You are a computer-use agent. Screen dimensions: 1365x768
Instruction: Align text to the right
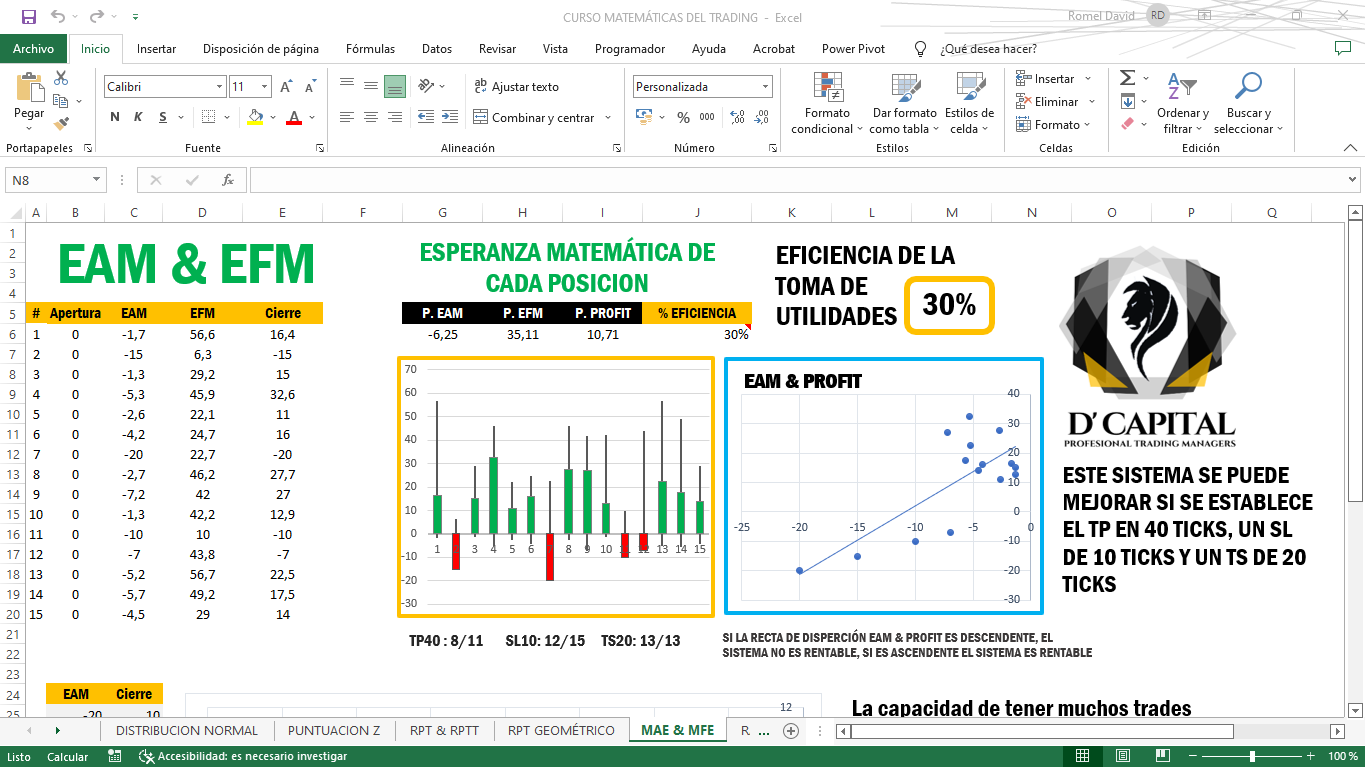coord(394,117)
